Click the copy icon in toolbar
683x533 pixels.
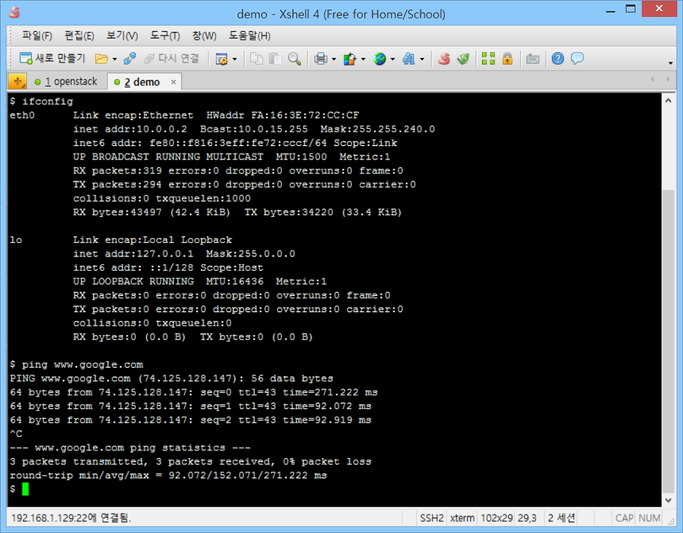tap(256, 59)
